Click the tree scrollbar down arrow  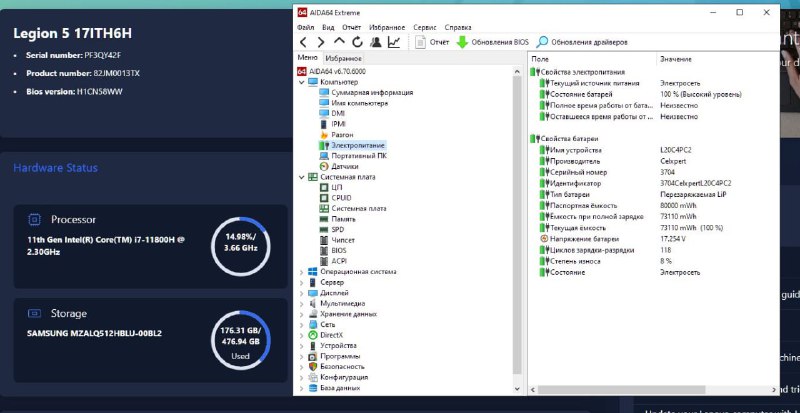517,390
